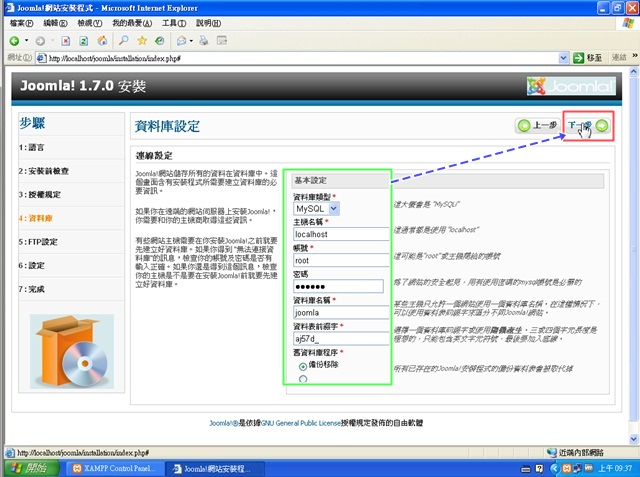Open the 檢視(V) menu
Viewport: 640px width, 477px height.
coord(90,23)
